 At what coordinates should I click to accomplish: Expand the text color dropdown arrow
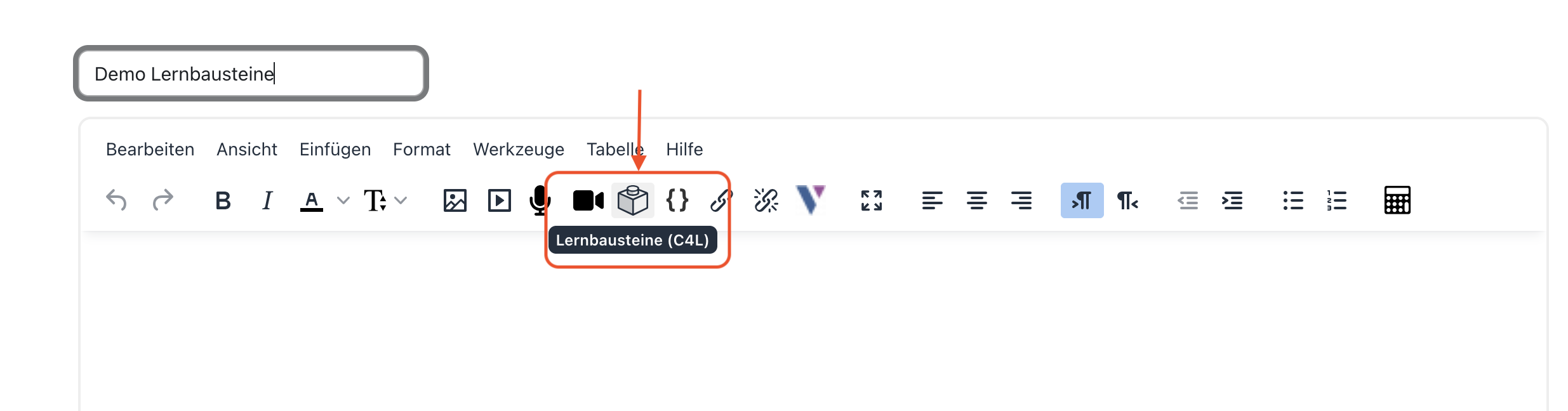343,200
